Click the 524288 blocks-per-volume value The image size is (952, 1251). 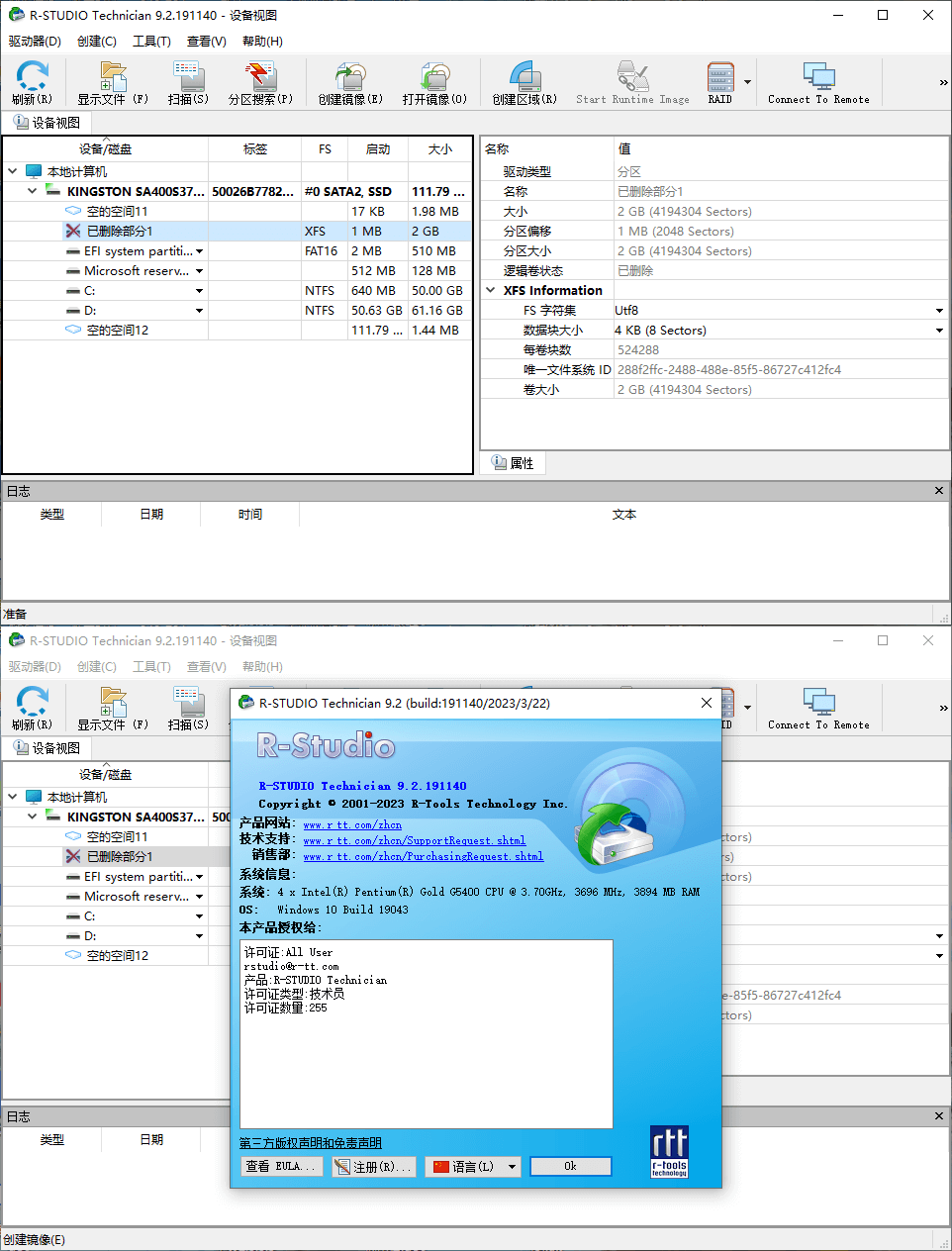[638, 350]
